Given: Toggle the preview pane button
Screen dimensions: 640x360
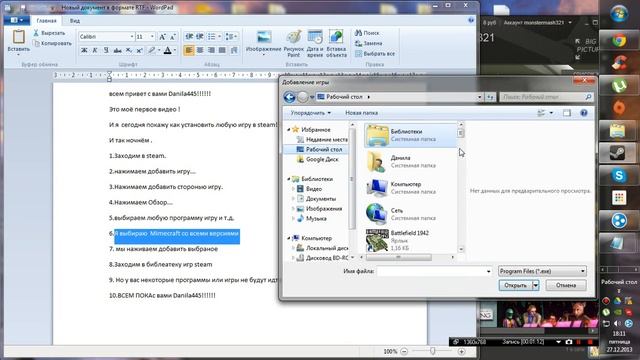Looking at the screenshot, I should pyautogui.click(x=567, y=113).
